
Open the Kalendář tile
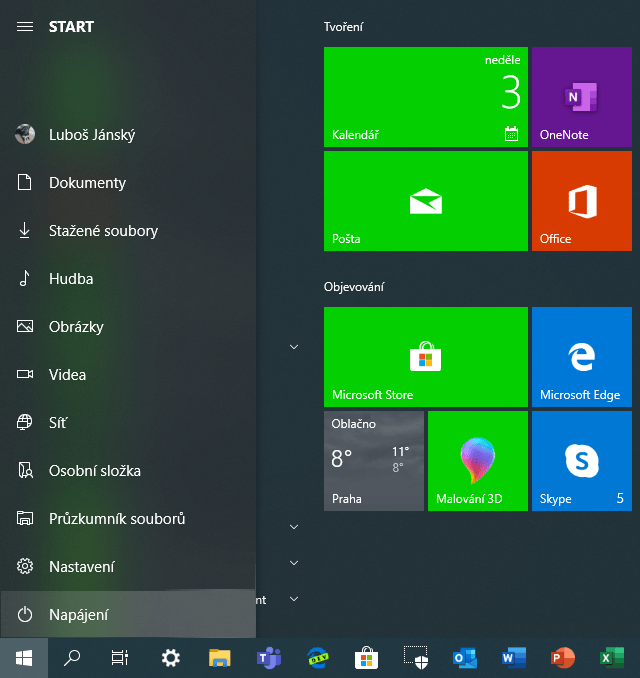point(425,97)
